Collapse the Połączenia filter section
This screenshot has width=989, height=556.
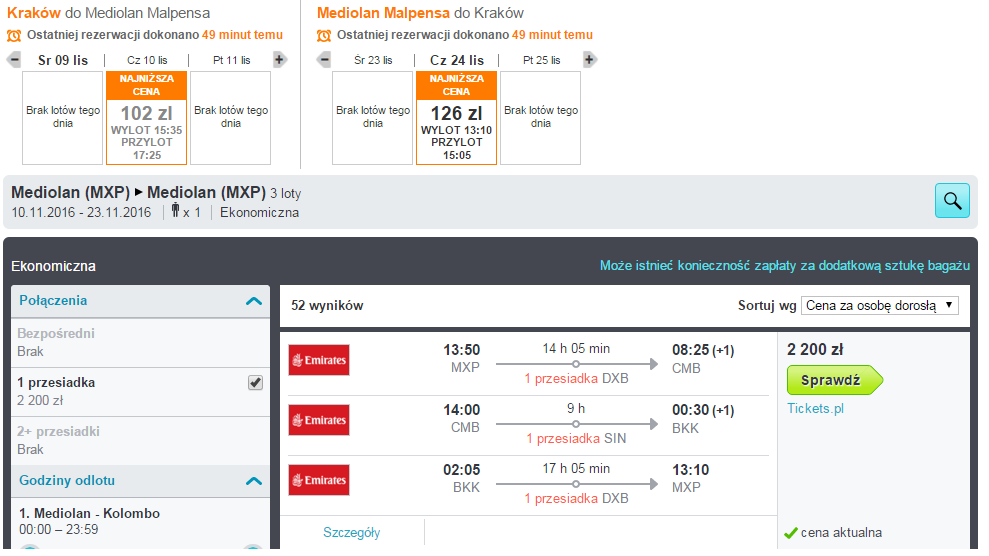tap(254, 301)
